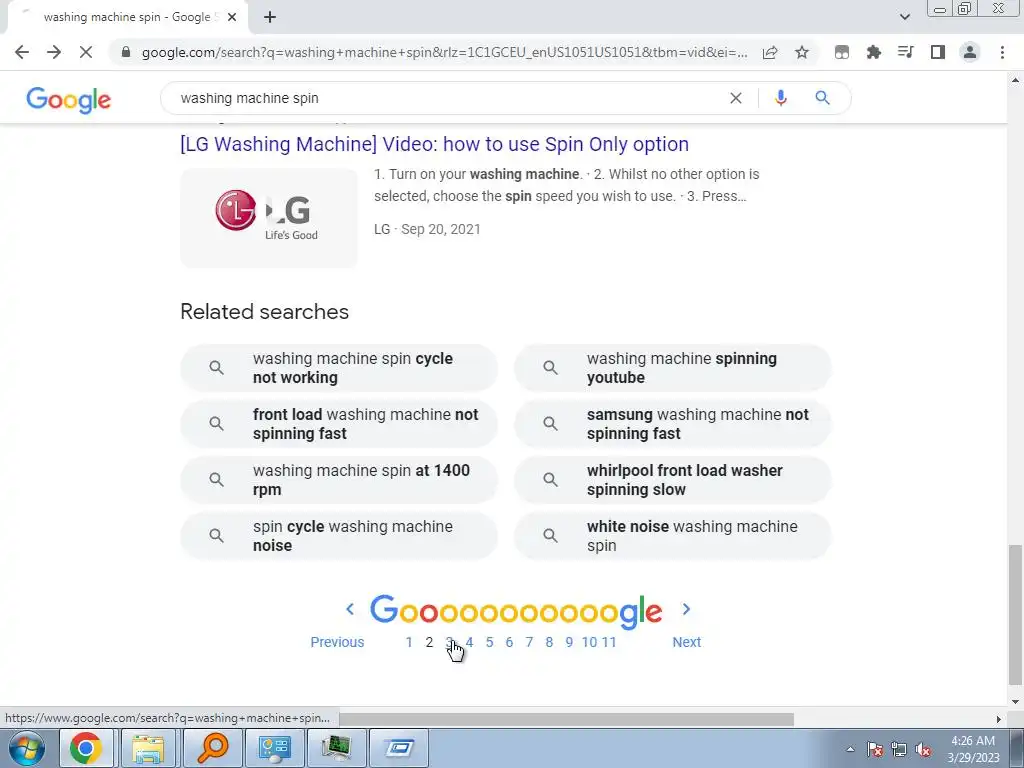Click the muted volume tray icon

[x=923, y=750]
